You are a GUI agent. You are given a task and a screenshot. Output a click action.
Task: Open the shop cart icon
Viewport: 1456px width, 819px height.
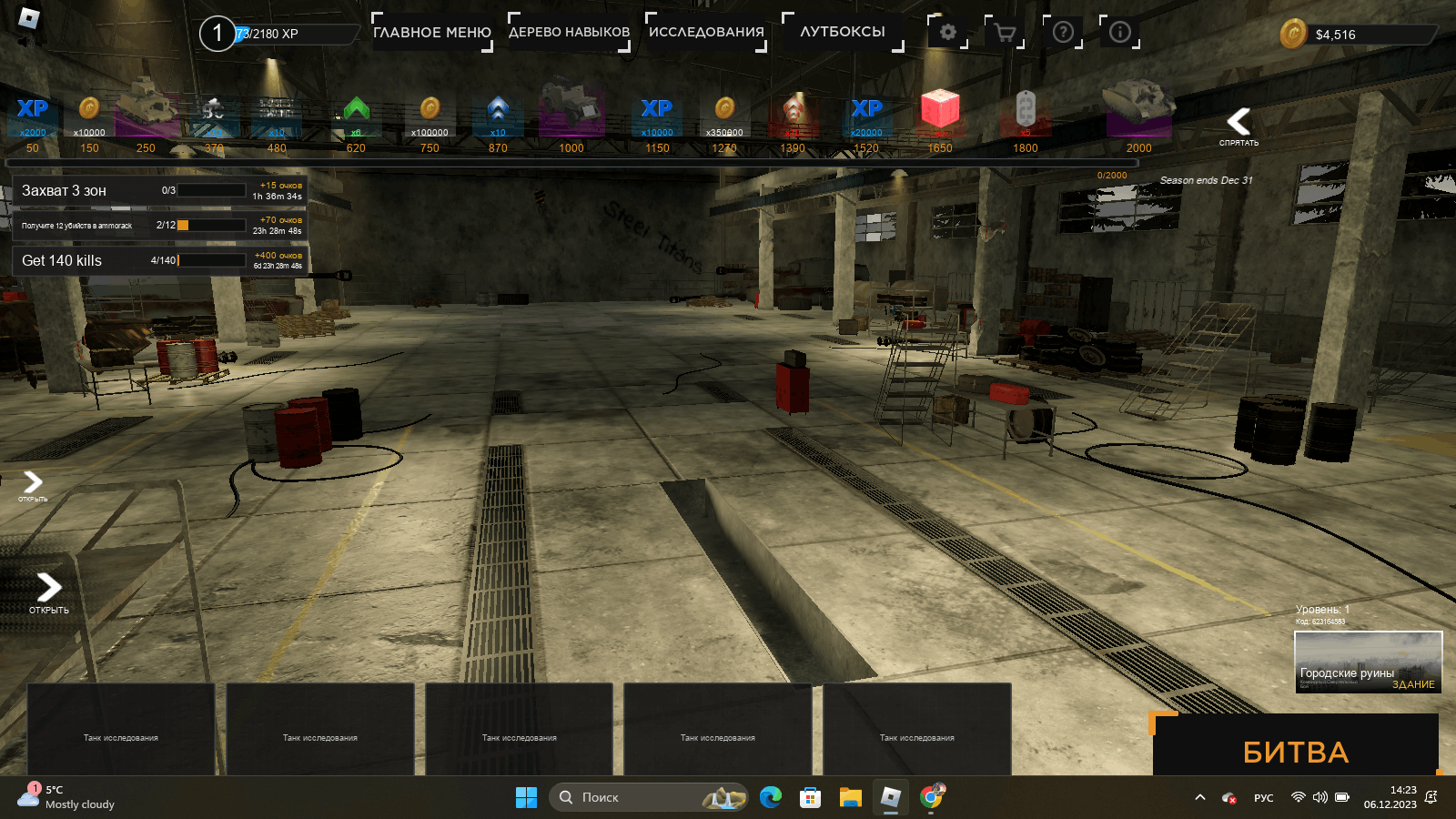coord(1005,32)
